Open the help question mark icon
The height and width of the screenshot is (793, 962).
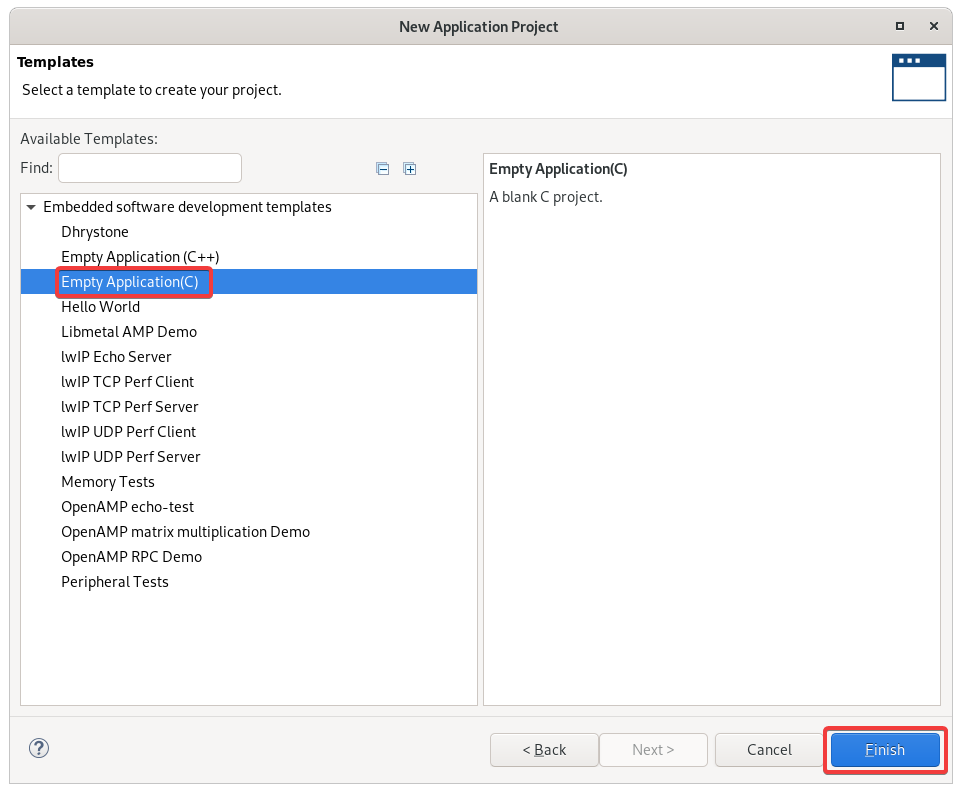pyautogui.click(x=39, y=748)
